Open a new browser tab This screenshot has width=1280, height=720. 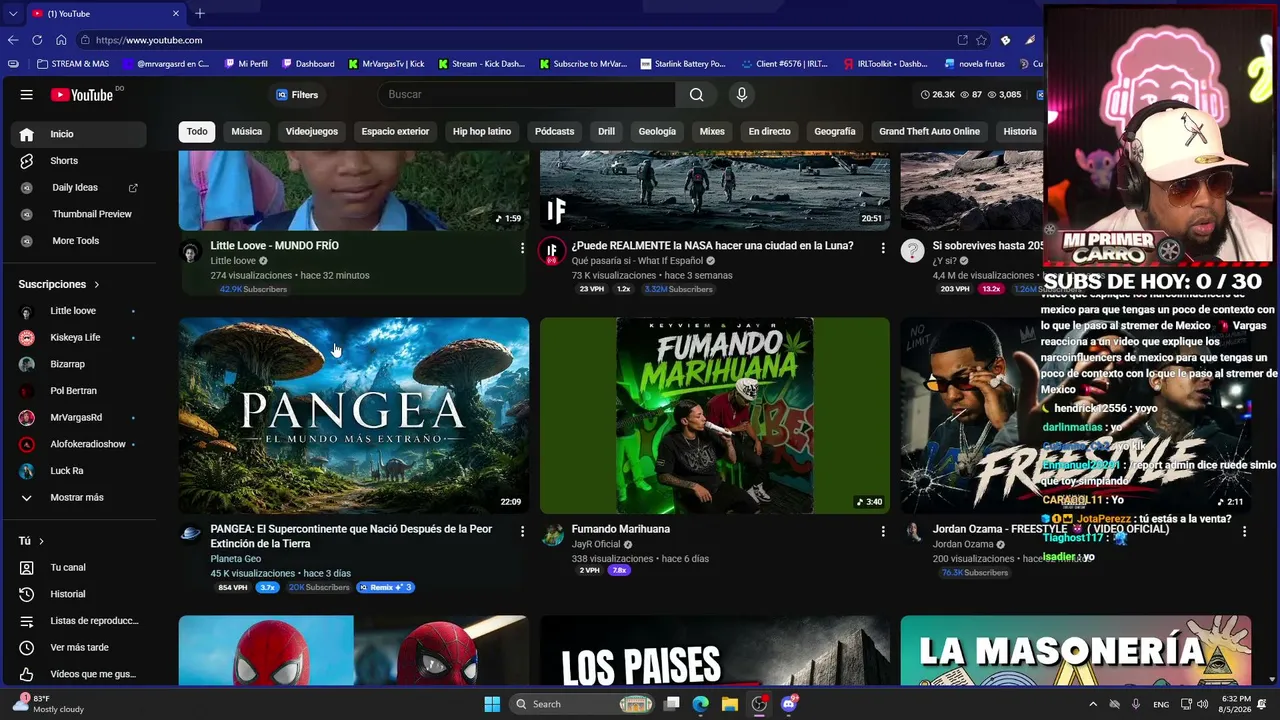pyautogui.click(x=200, y=13)
